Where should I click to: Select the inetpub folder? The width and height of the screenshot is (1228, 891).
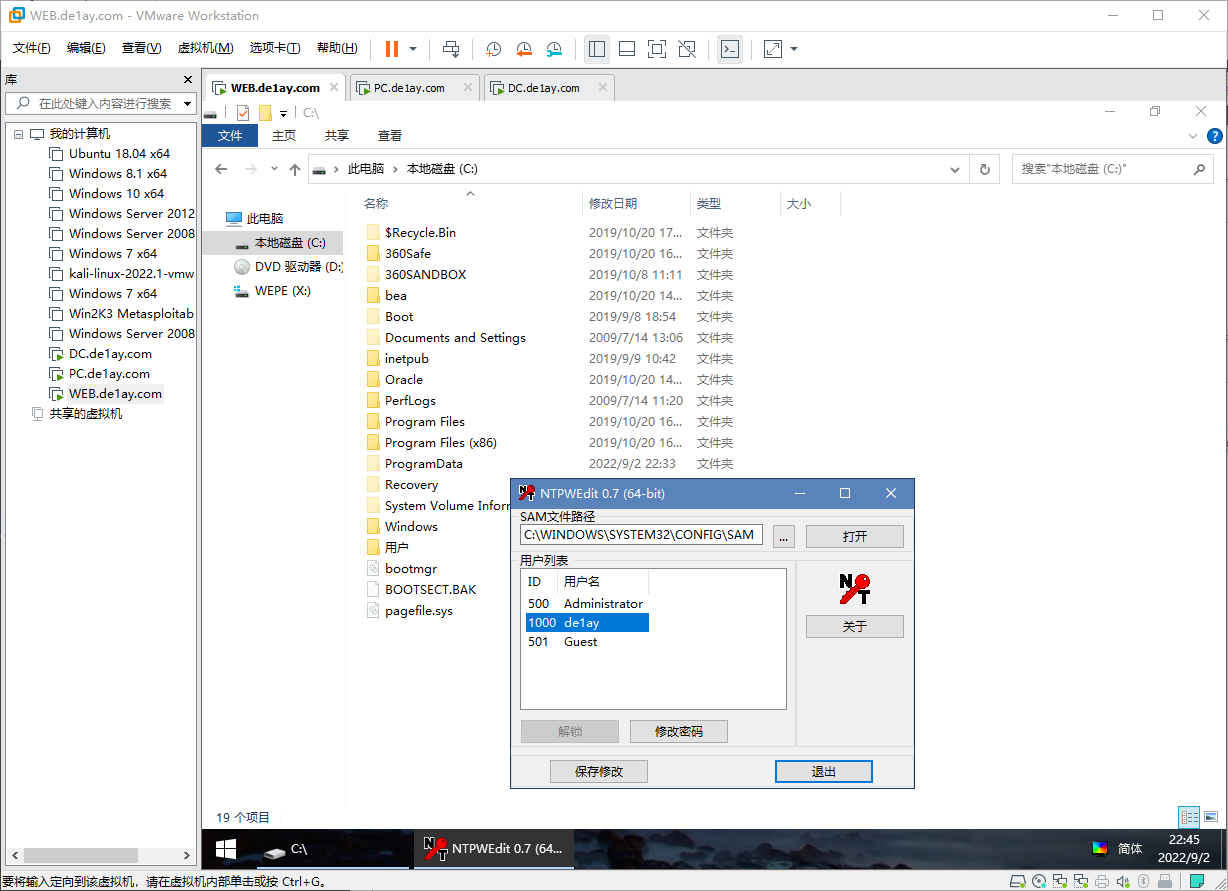pyautogui.click(x=407, y=359)
